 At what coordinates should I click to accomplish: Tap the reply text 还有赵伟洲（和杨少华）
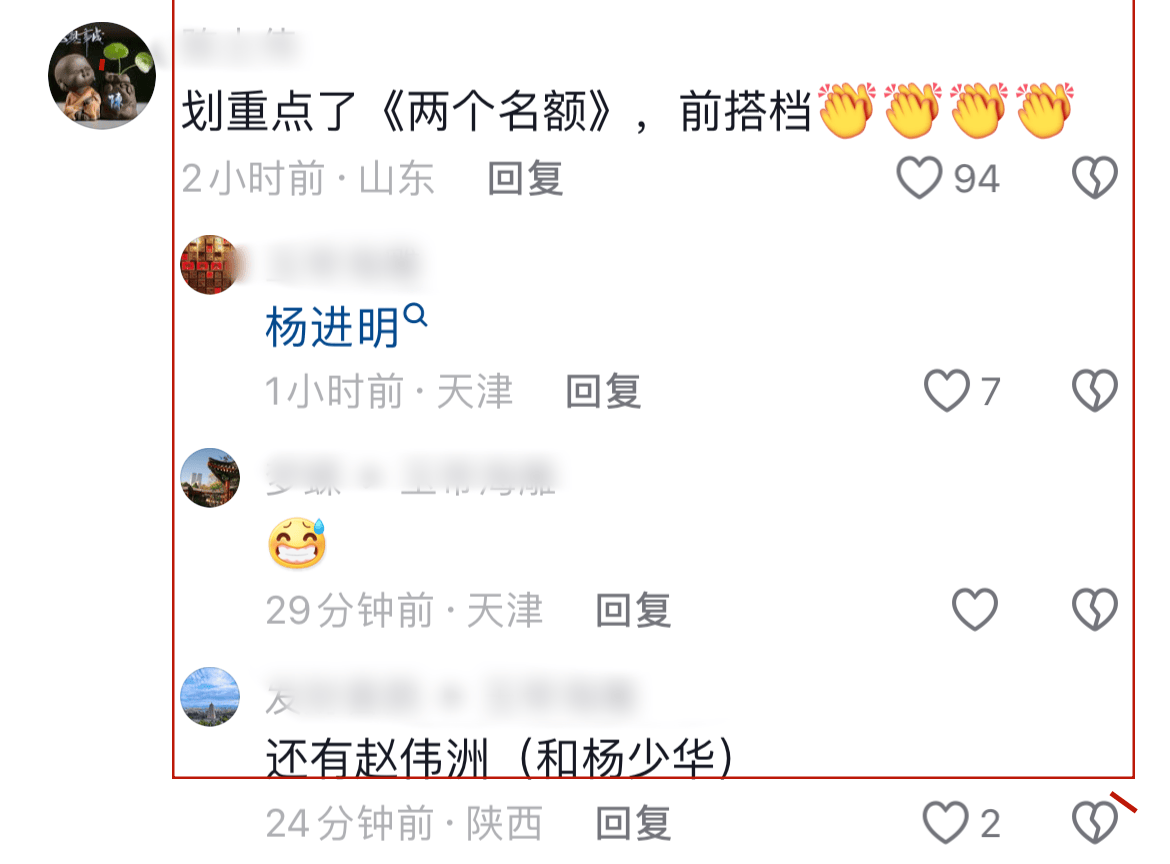tap(500, 758)
